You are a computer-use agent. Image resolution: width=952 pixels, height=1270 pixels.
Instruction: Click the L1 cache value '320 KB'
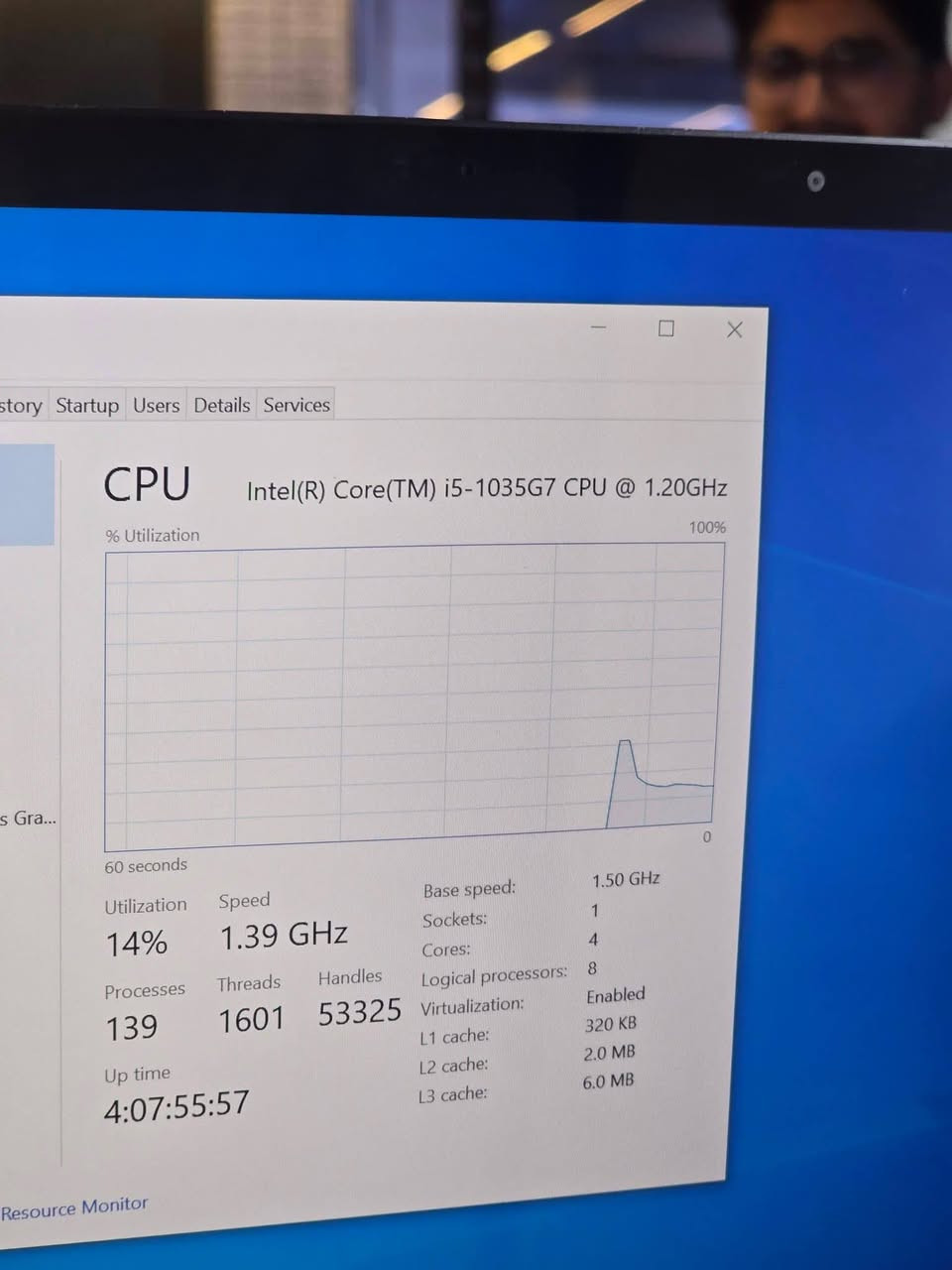pos(611,1024)
